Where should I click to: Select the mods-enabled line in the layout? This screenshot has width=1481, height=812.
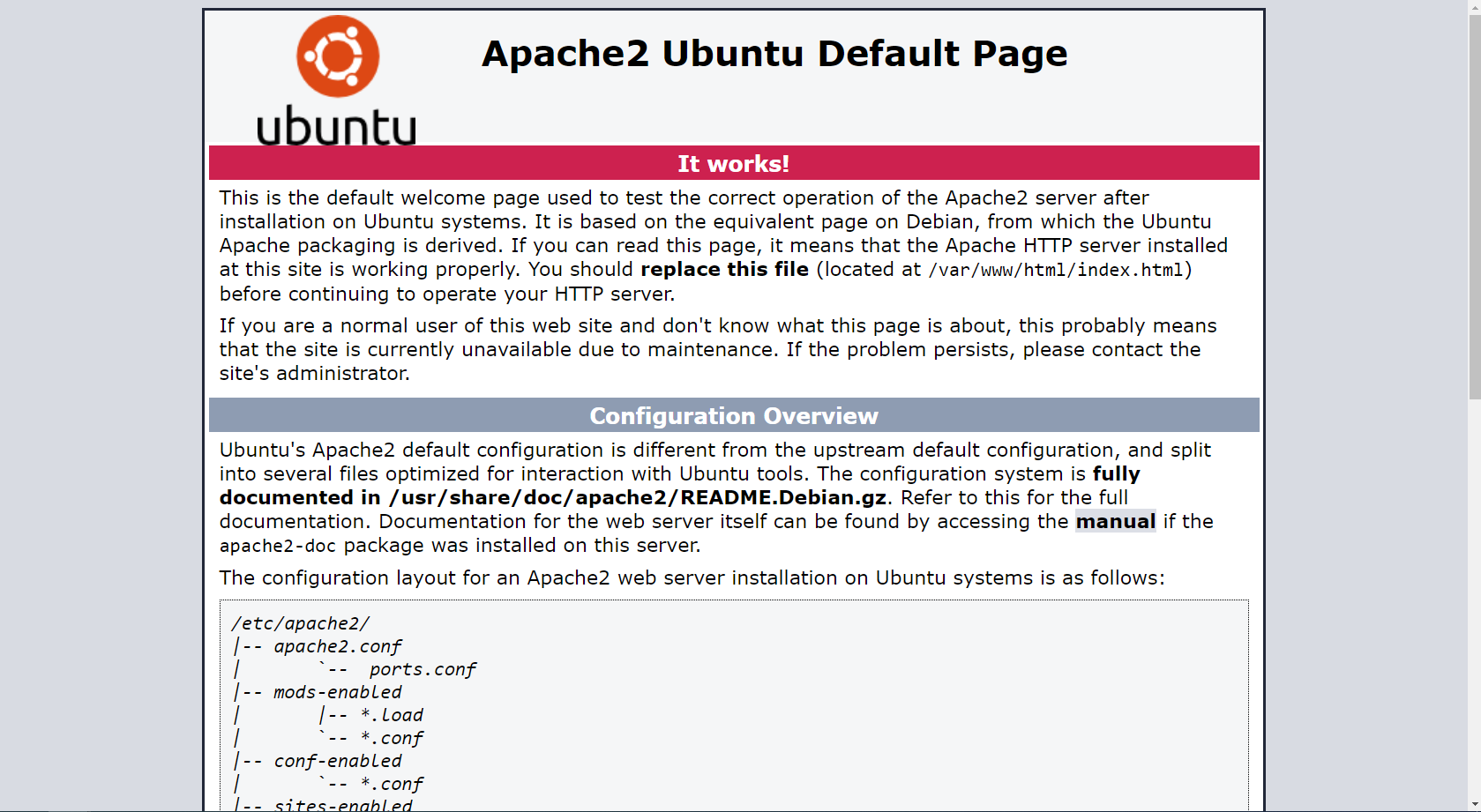click(337, 692)
